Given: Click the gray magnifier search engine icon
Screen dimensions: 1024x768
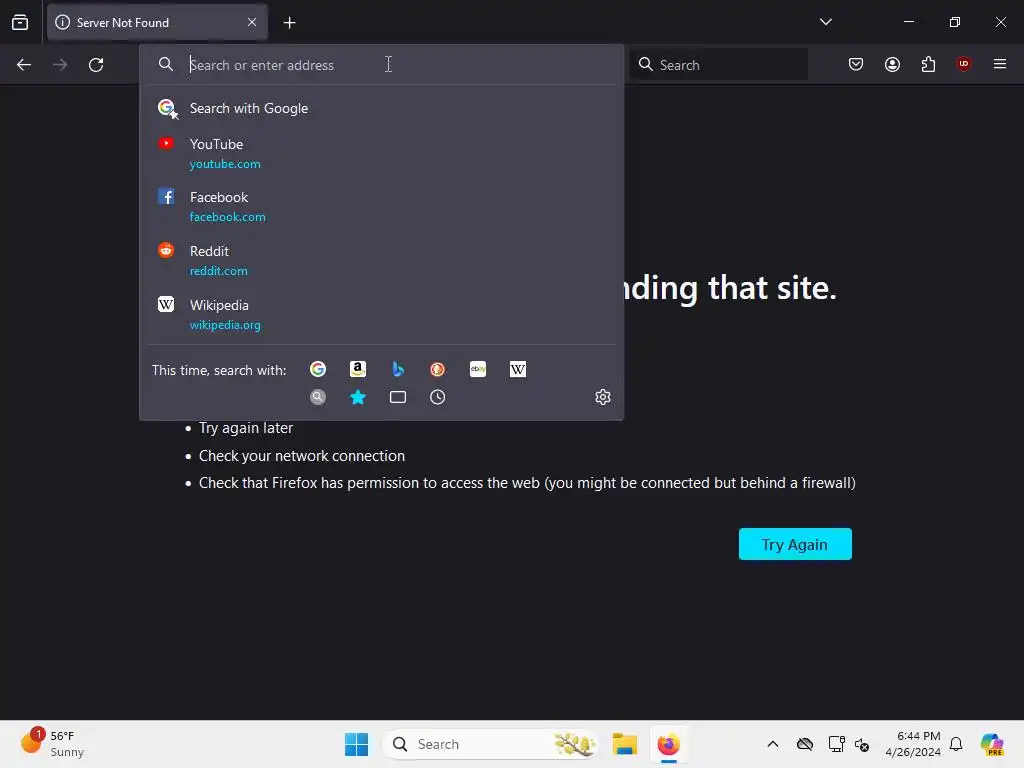Looking at the screenshot, I should click(x=318, y=397).
